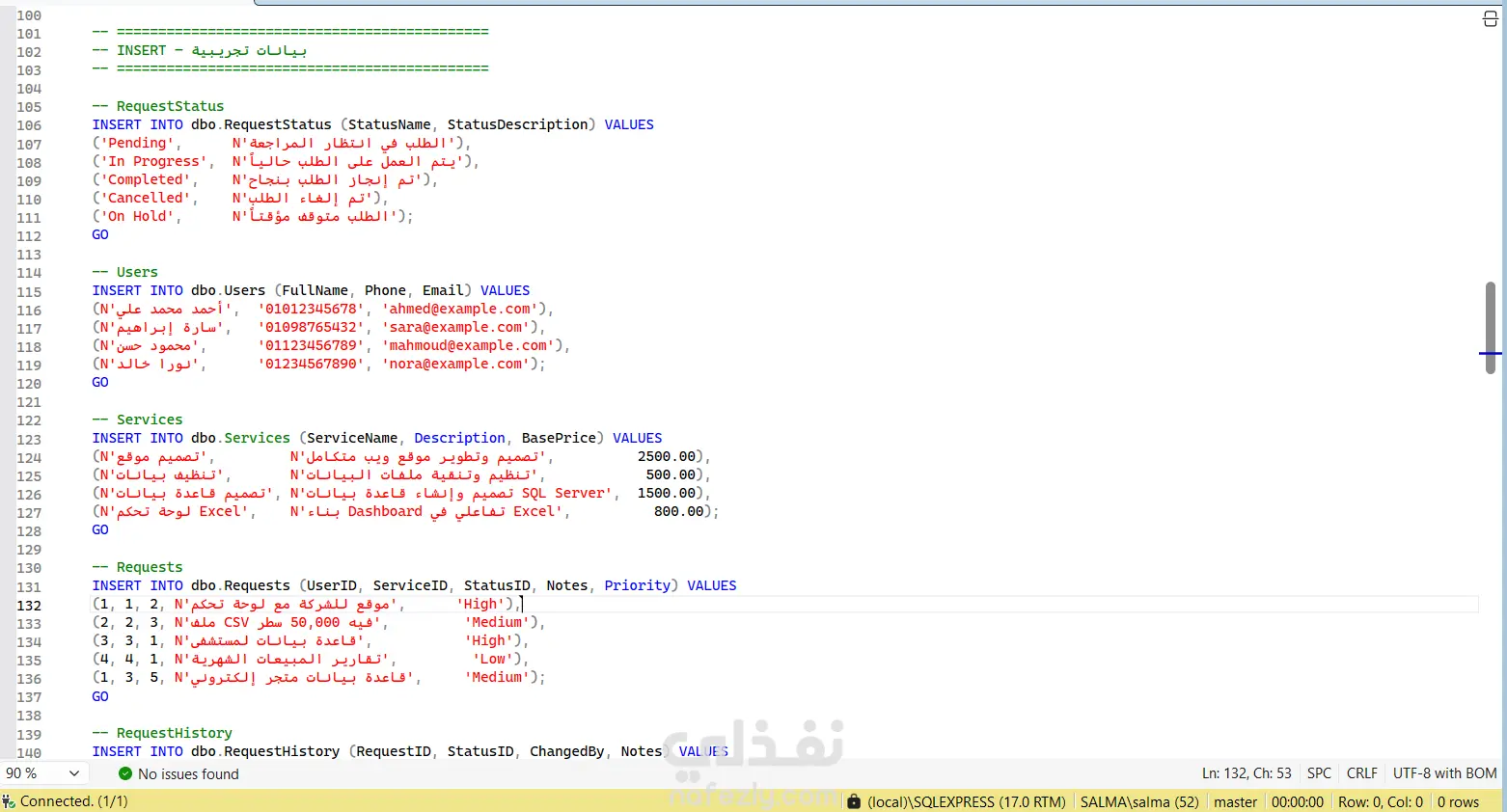Click the price value 1500.00
Image resolution: width=1507 pixels, height=812 pixels.
(x=667, y=493)
